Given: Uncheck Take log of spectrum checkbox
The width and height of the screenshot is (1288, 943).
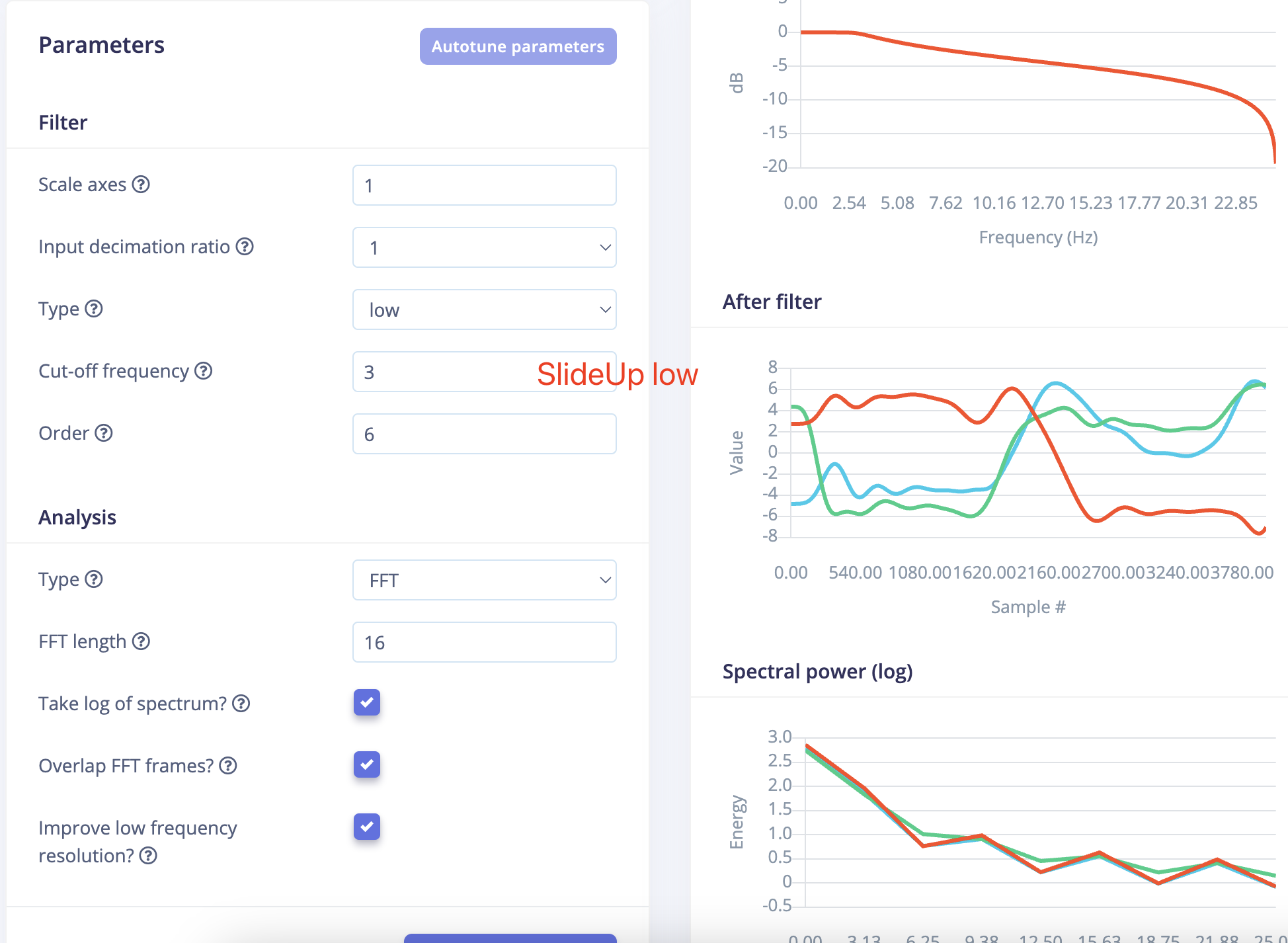Looking at the screenshot, I should tap(367, 702).
